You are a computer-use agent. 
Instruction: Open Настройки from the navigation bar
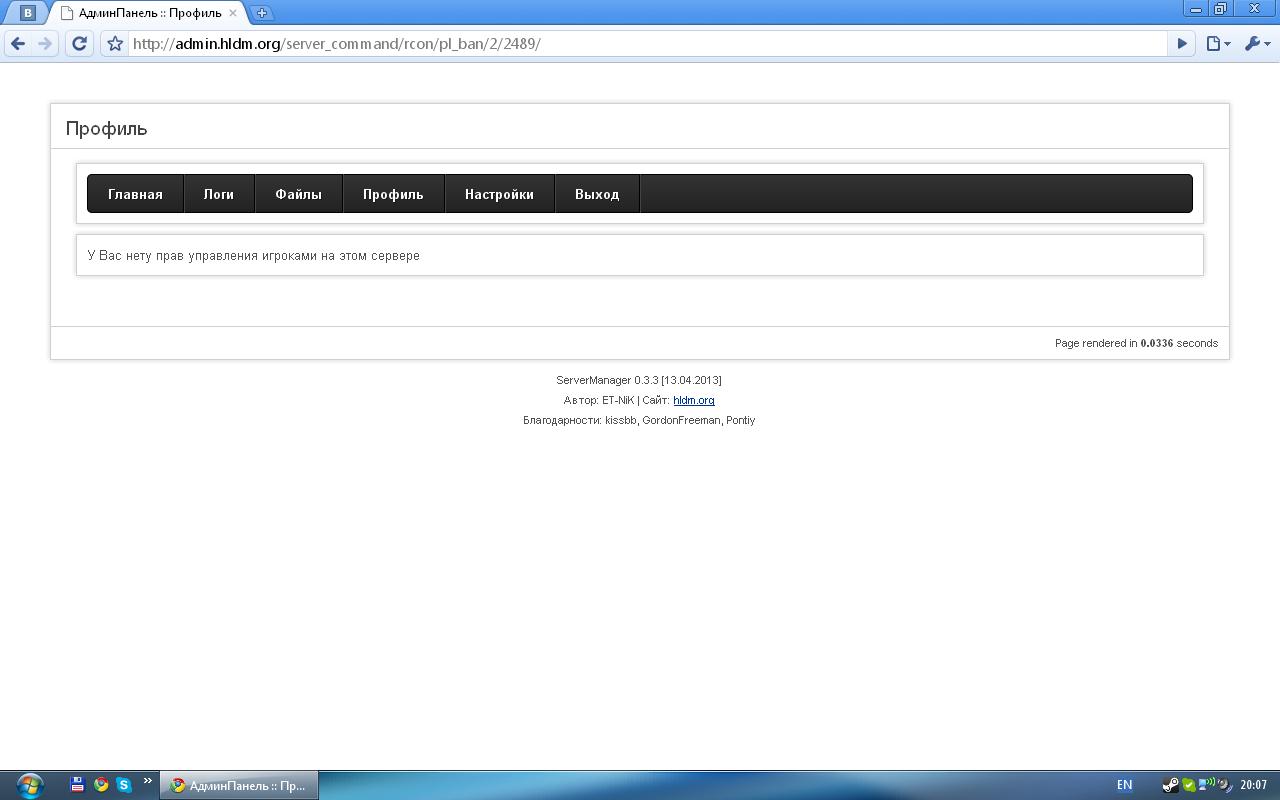(x=499, y=194)
